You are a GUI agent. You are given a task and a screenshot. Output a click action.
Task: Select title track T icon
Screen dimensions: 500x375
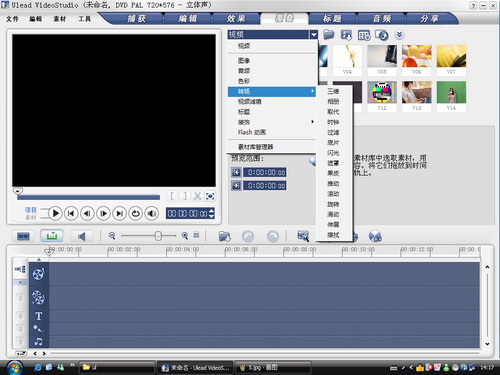pos(39,316)
